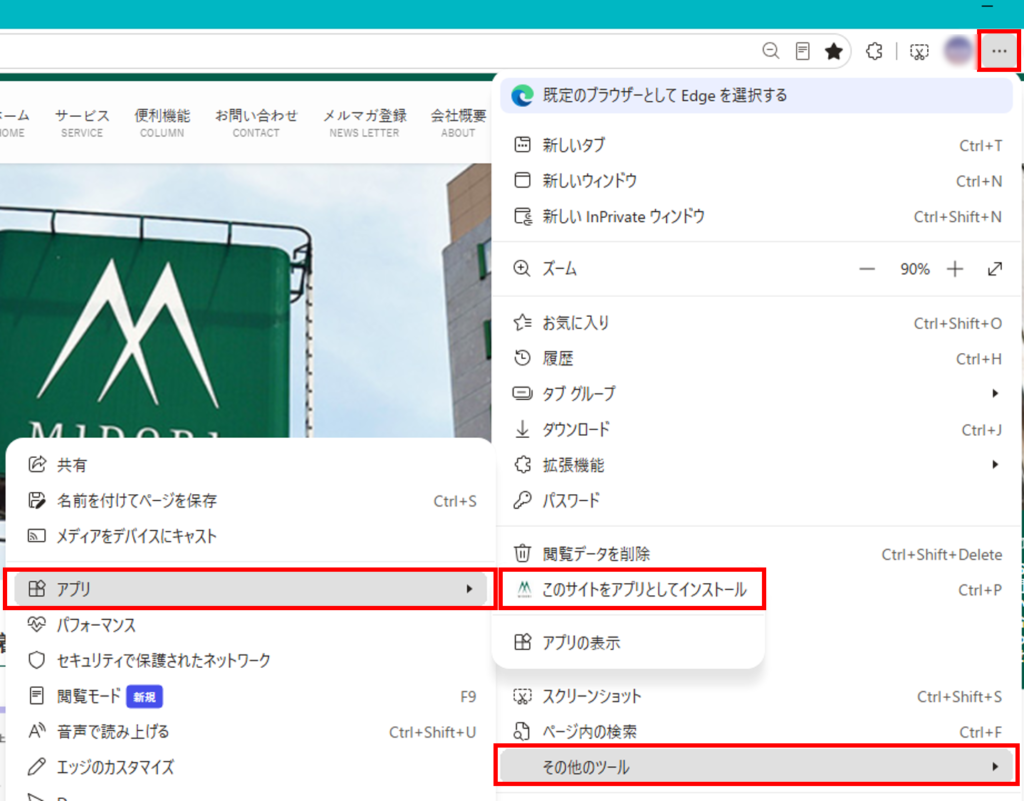1024x801 pixels.
Task: Click the お気に入り star icon in menu
Action: click(x=522, y=322)
